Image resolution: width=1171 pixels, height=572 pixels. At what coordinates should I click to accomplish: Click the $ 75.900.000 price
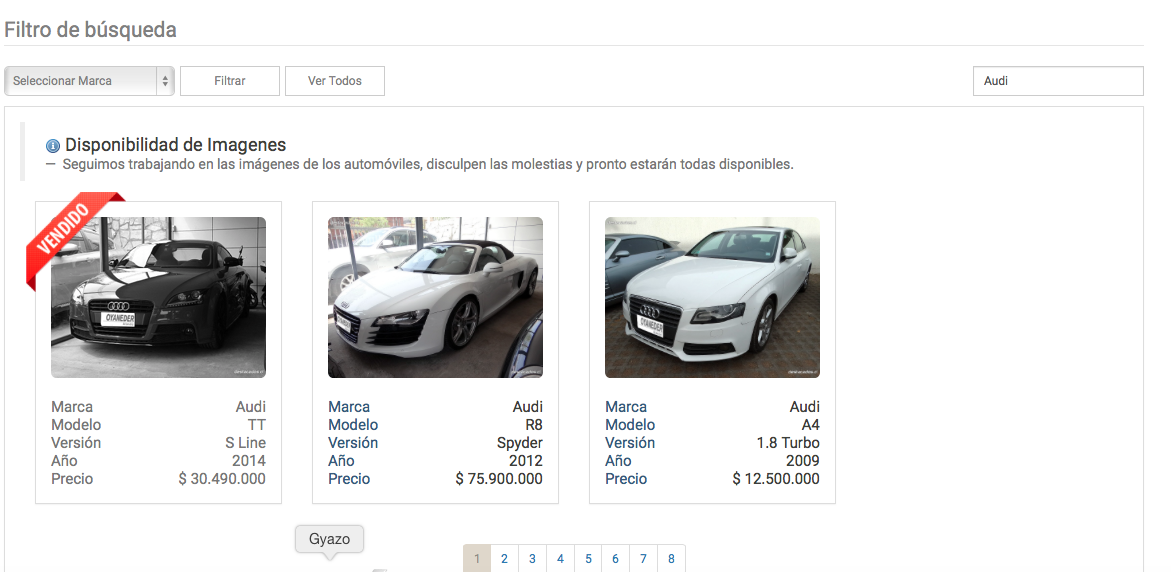(x=499, y=479)
